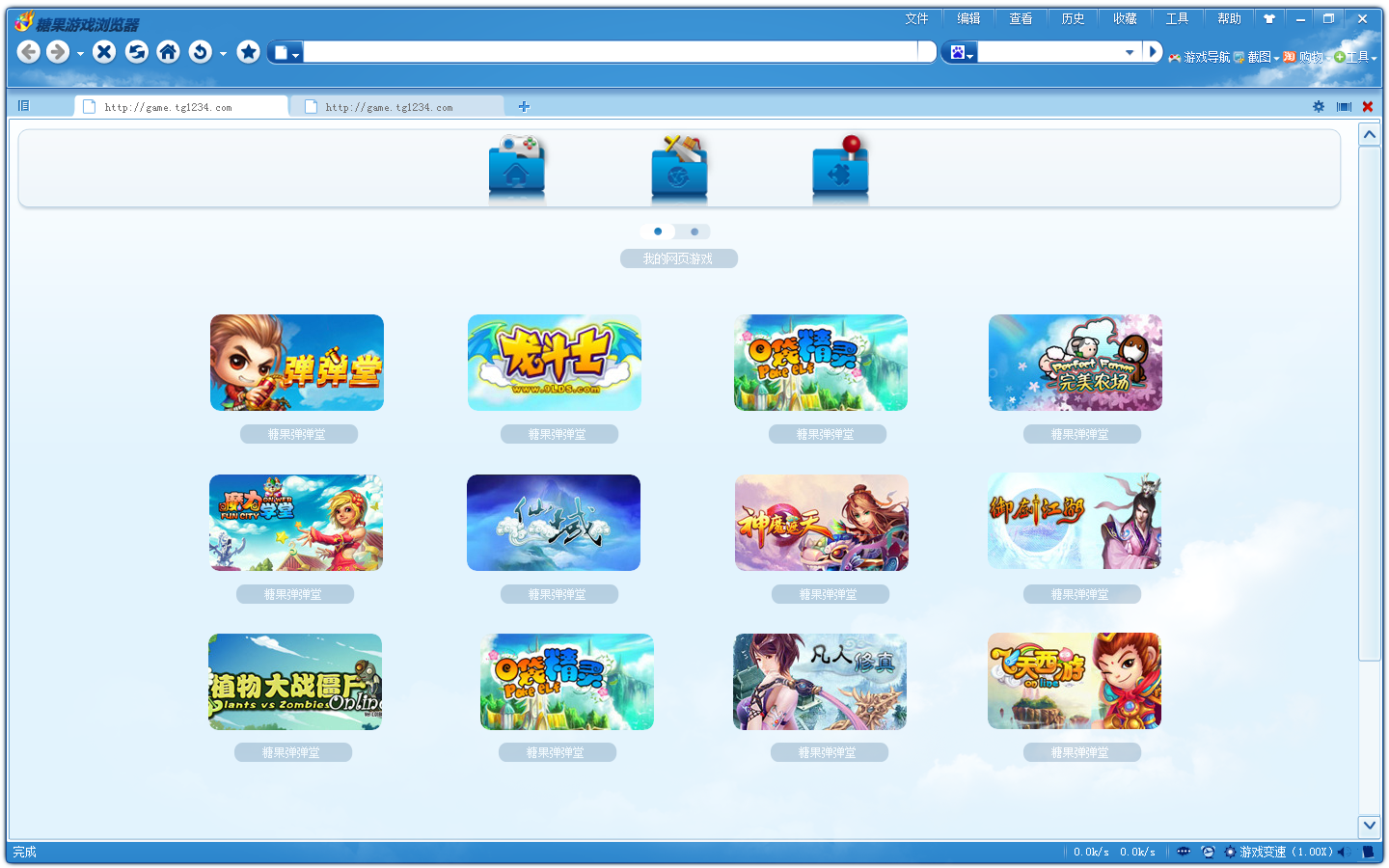Open the puzzle folder icon with joystick

(840, 166)
